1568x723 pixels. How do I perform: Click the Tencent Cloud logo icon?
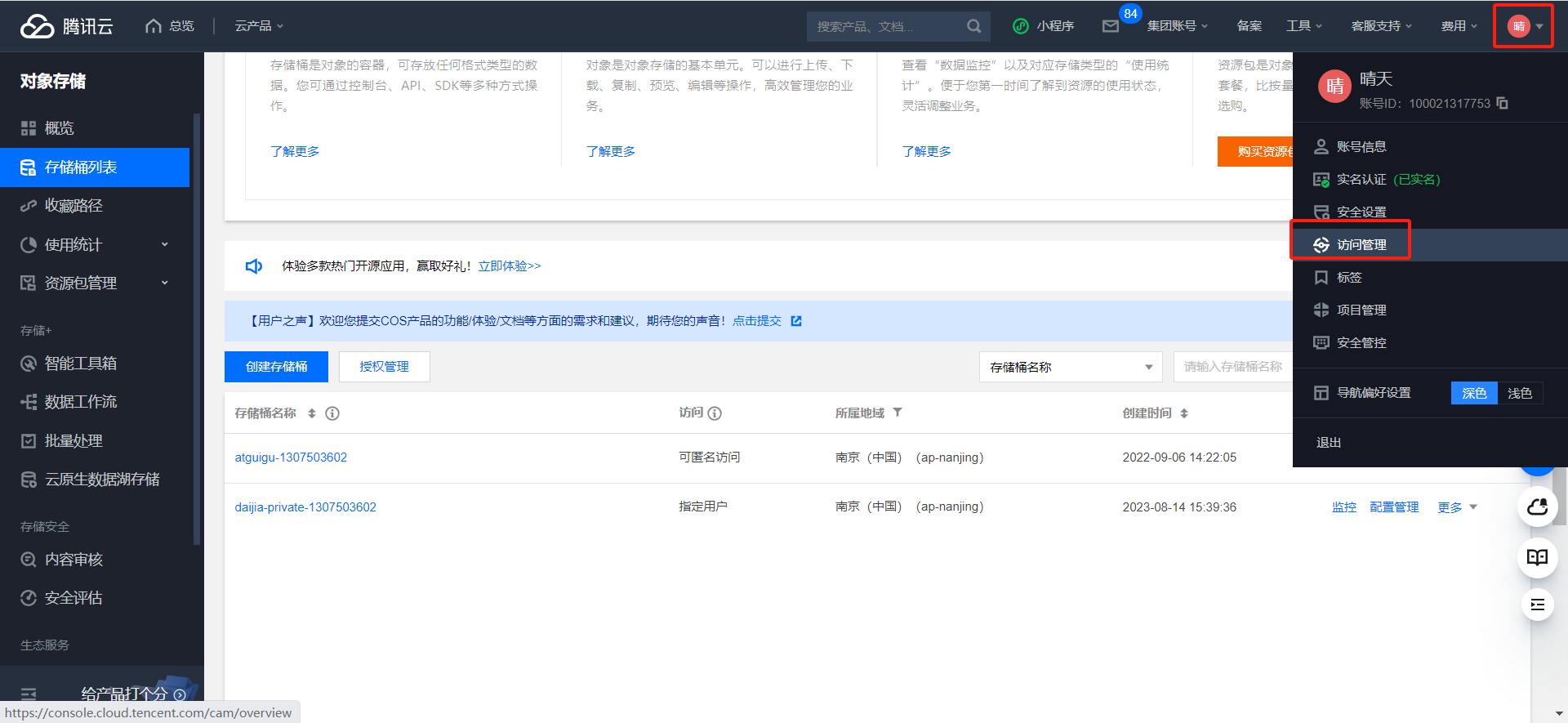click(38, 26)
